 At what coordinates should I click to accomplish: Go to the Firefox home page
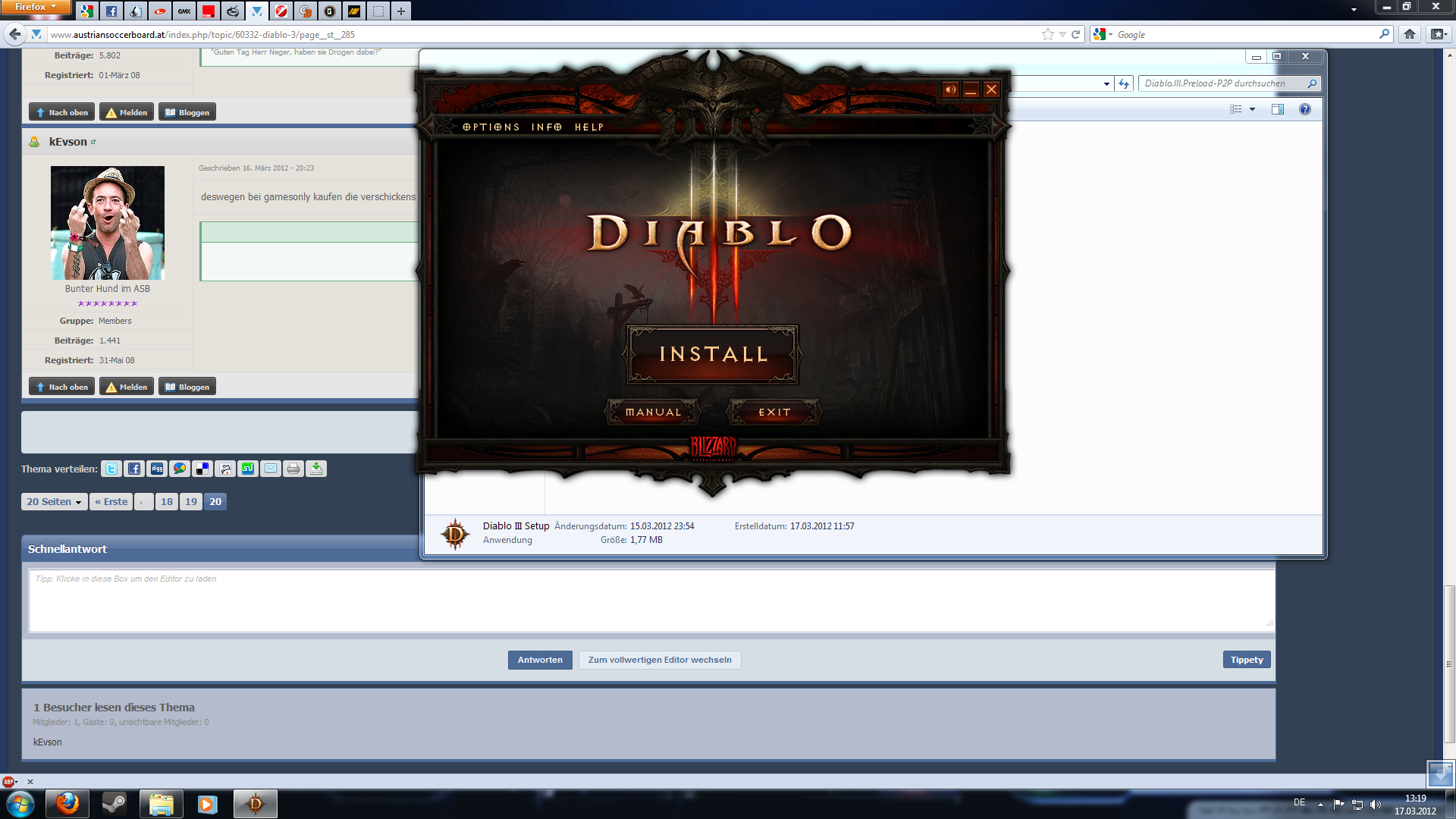pos(1410,34)
